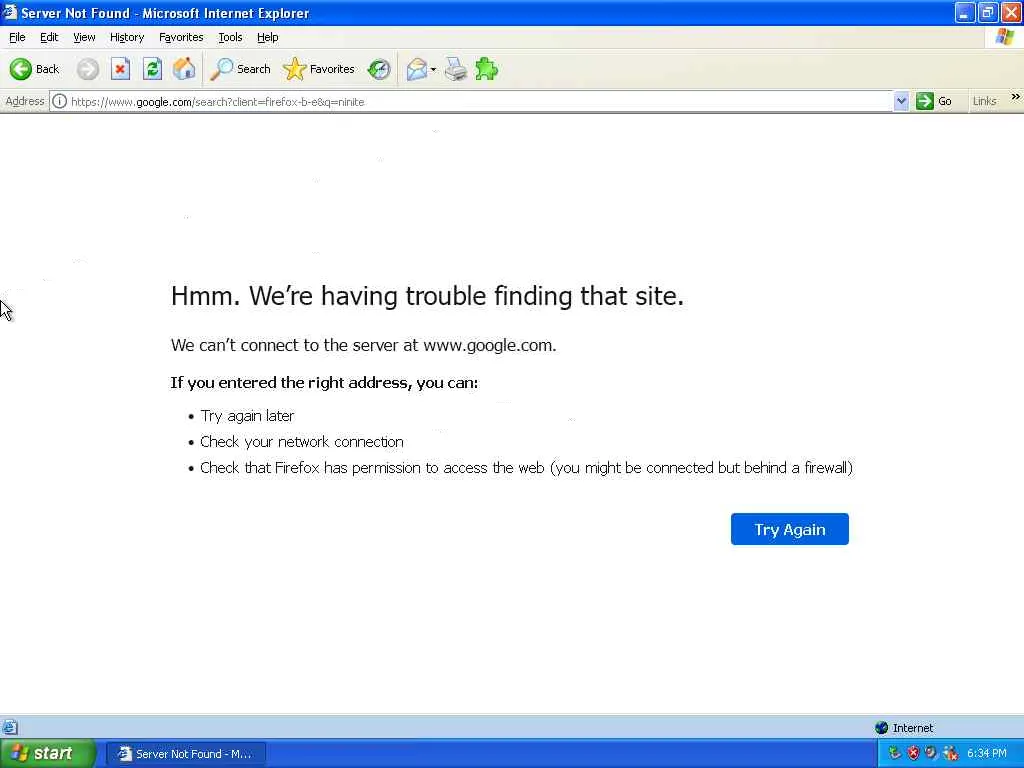Click the Internet zone globe icon
Image resolution: width=1024 pixels, height=768 pixels.
(881, 728)
